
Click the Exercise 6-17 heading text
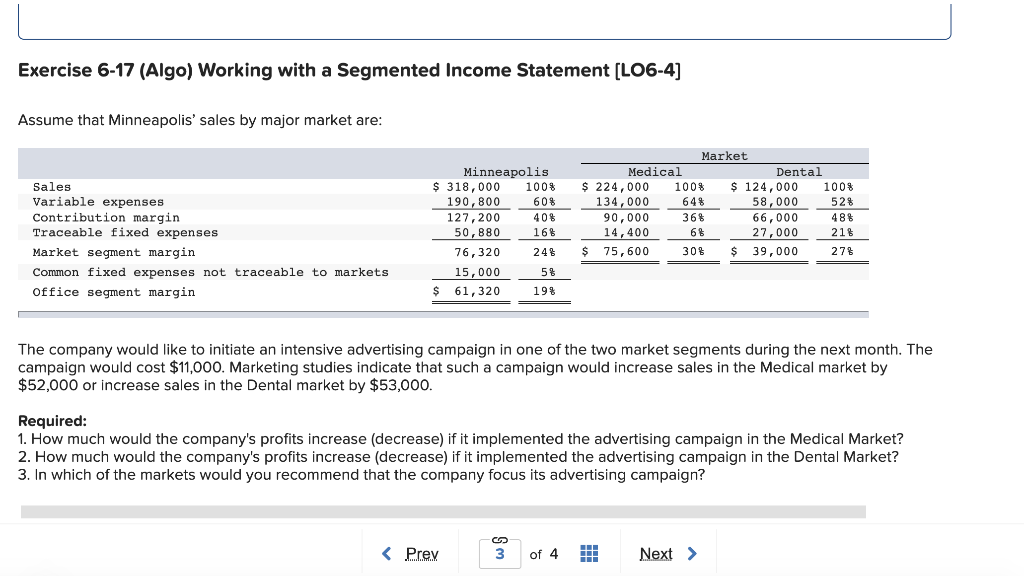(349, 70)
